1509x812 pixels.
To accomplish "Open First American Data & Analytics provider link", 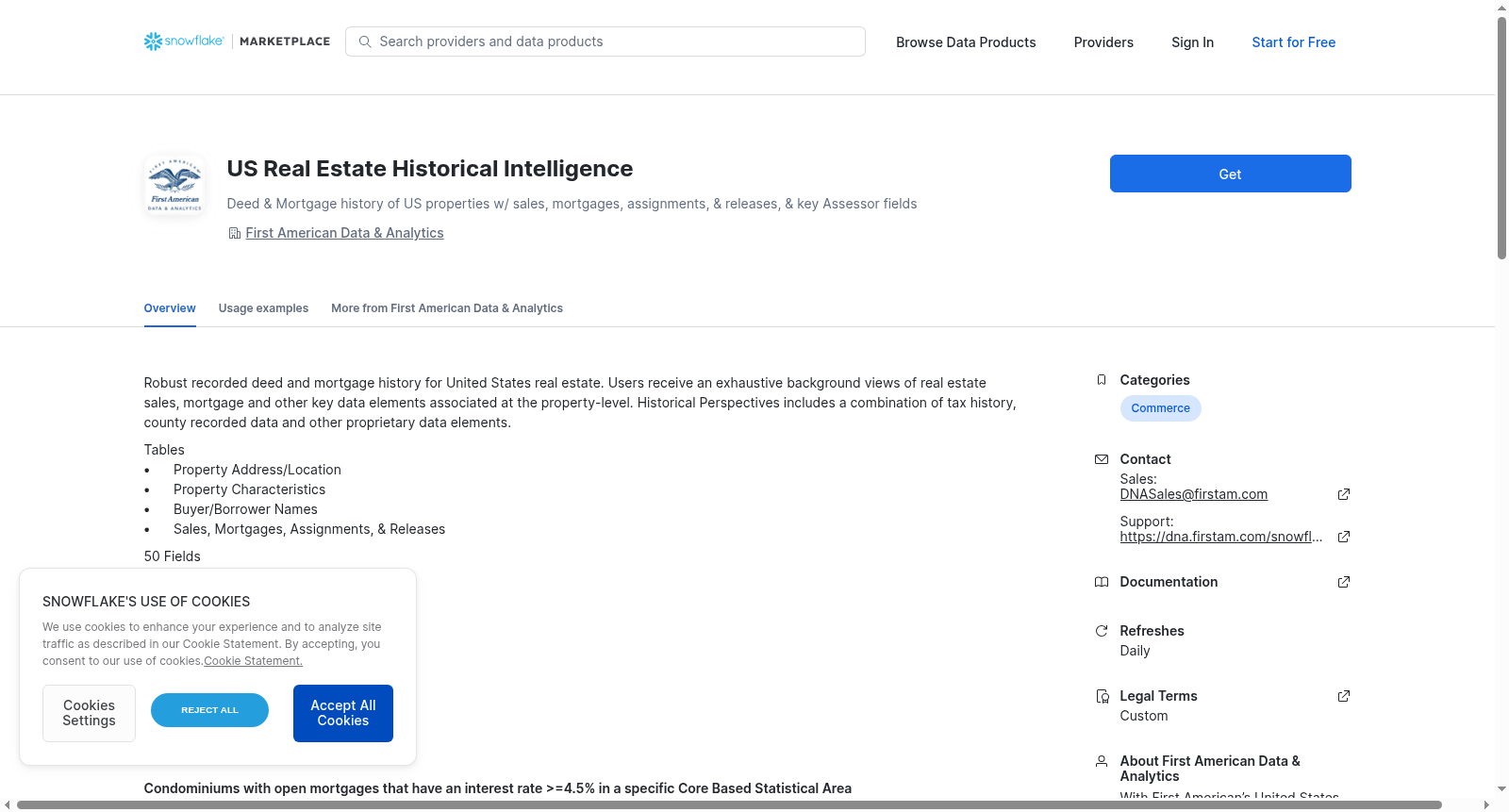I will click(344, 233).
